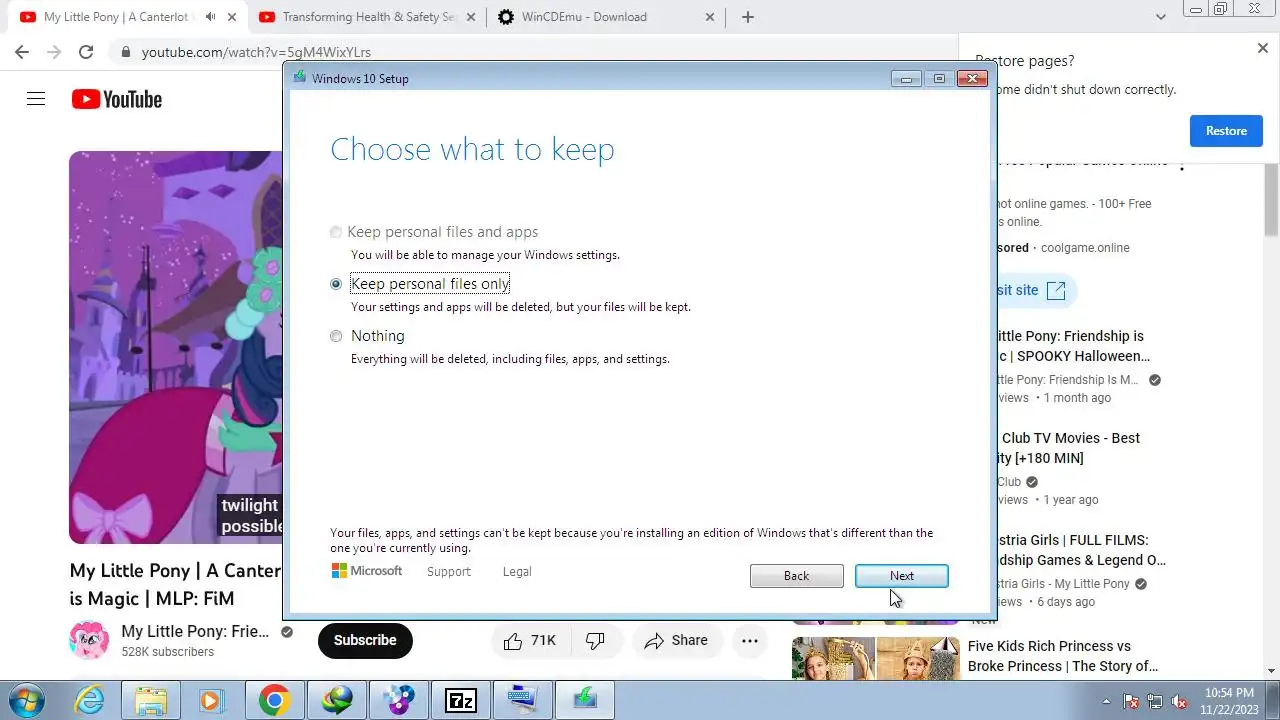Open Windows Explorer from taskbar
Viewport: 1280px width, 720px height.
(151, 701)
